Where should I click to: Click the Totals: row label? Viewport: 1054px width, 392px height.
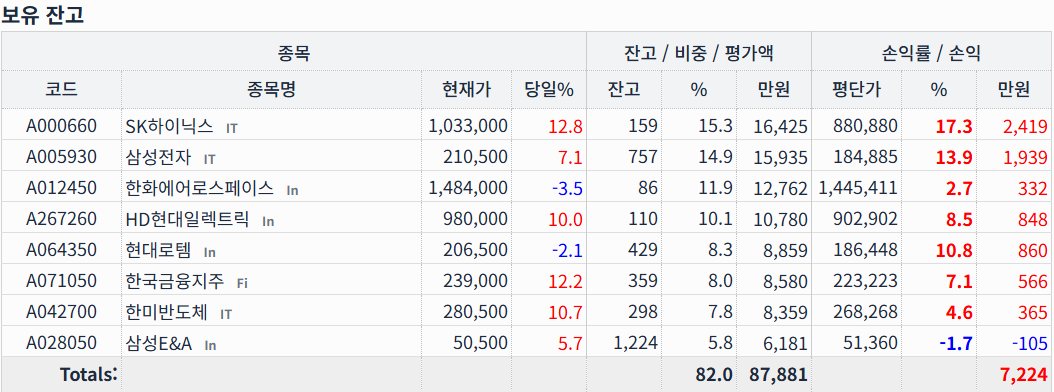88,374
